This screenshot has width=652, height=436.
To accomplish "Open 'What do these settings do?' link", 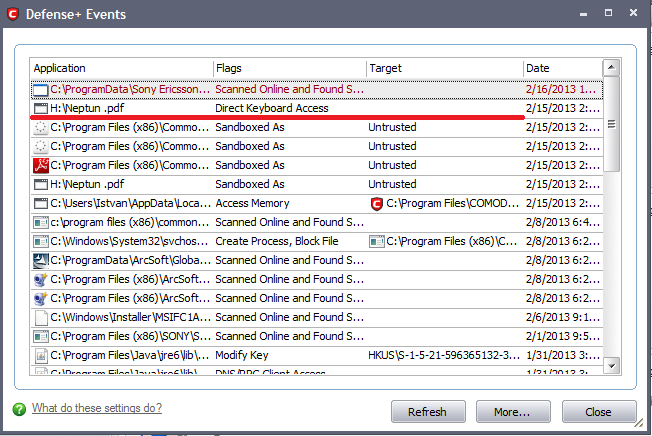I will point(97,408).
